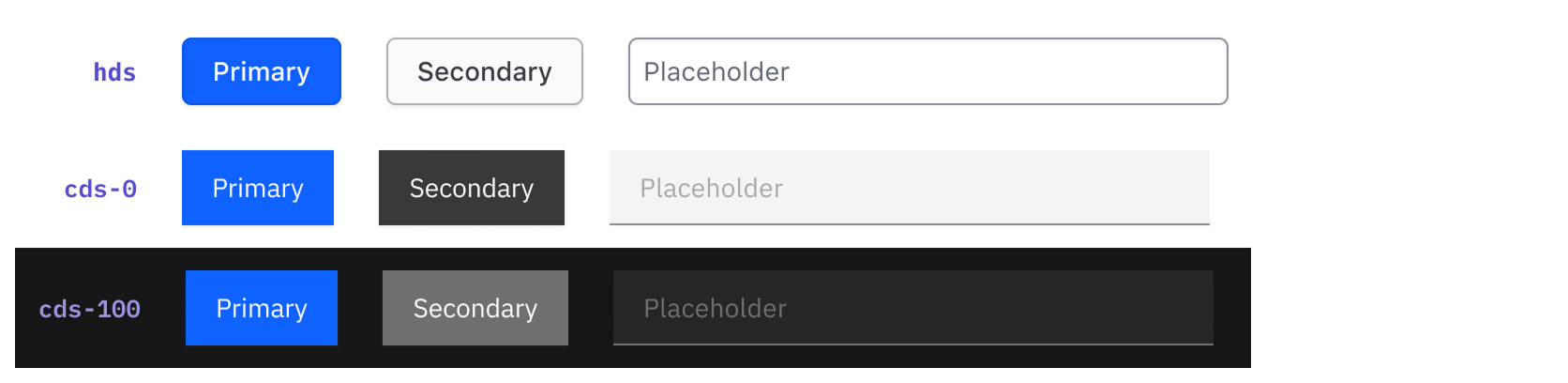Click the square-cornered Primary button beside cds-0

(258, 188)
